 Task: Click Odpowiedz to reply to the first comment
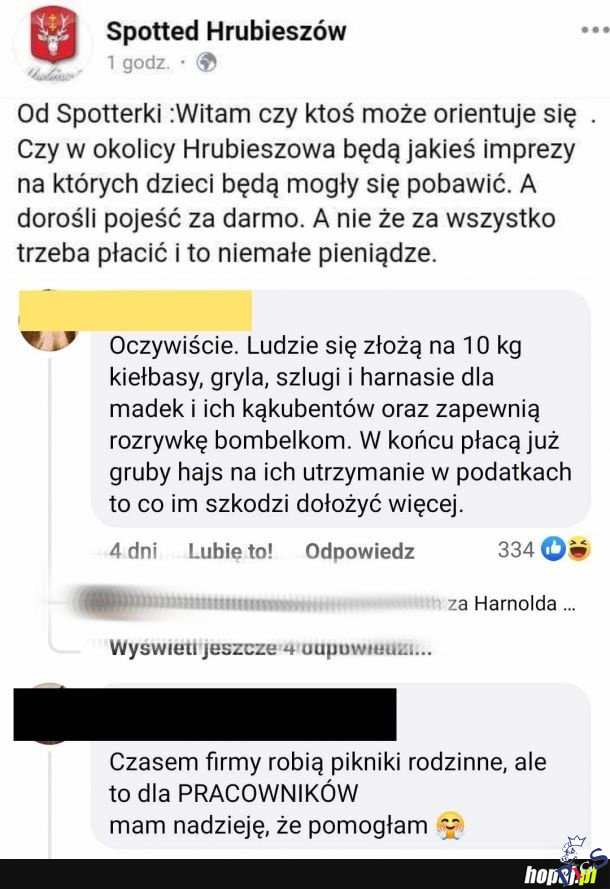tap(359, 551)
